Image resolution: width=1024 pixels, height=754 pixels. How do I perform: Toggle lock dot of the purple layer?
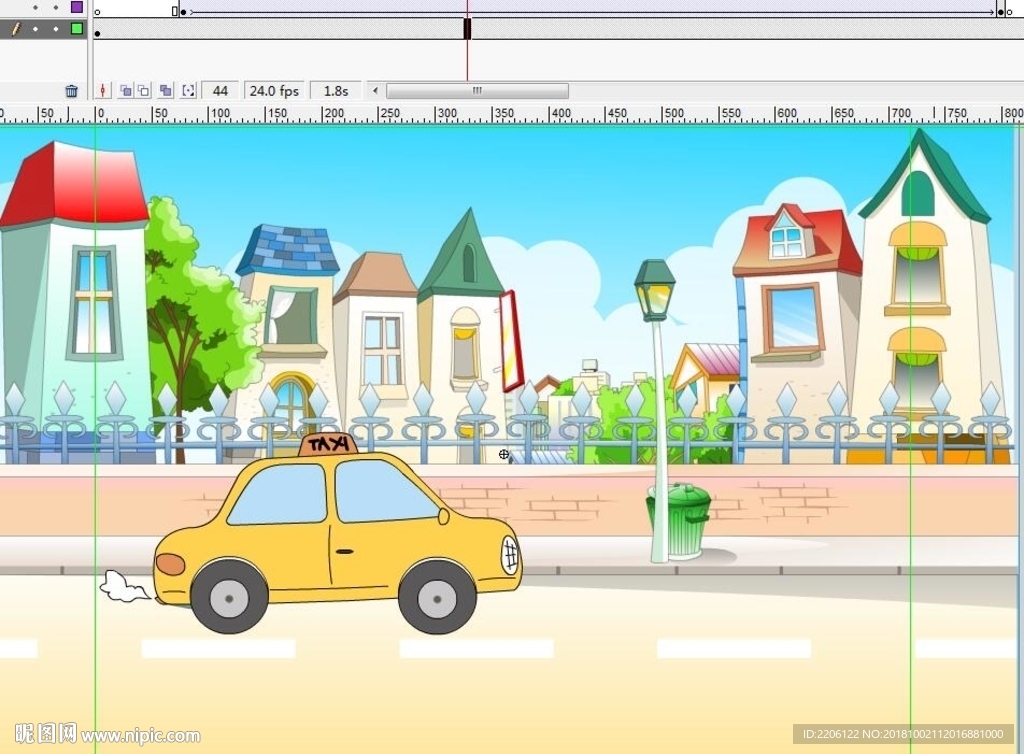54,7
